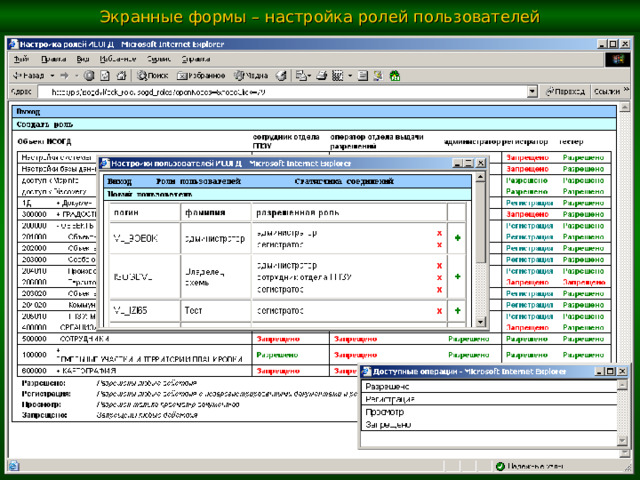The height and width of the screenshot is (480, 640).
Task: Click Запрещено in 600000 КАРТОГРАФИЯ row, ГПЗУ column
Action: (278, 371)
